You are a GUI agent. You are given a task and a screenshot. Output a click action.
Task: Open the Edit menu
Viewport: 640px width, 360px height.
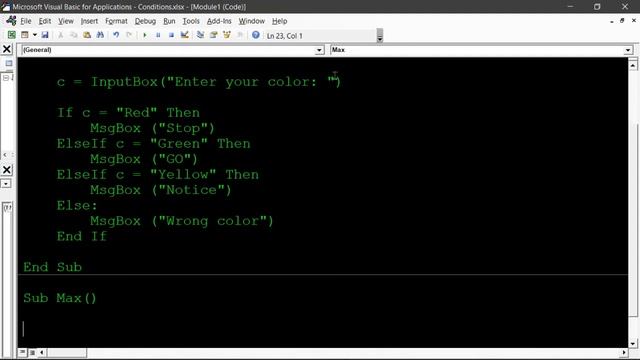point(44,21)
